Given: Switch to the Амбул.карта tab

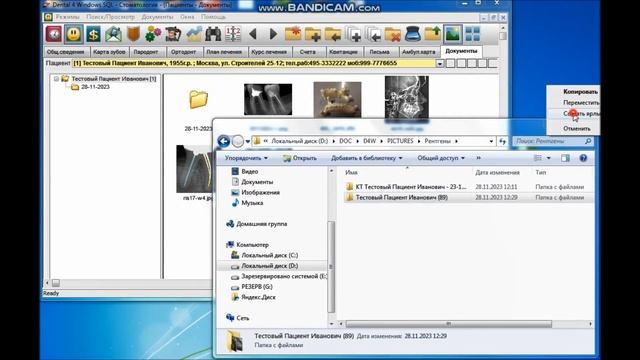Looking at the screenshot, I should (418, 52).
